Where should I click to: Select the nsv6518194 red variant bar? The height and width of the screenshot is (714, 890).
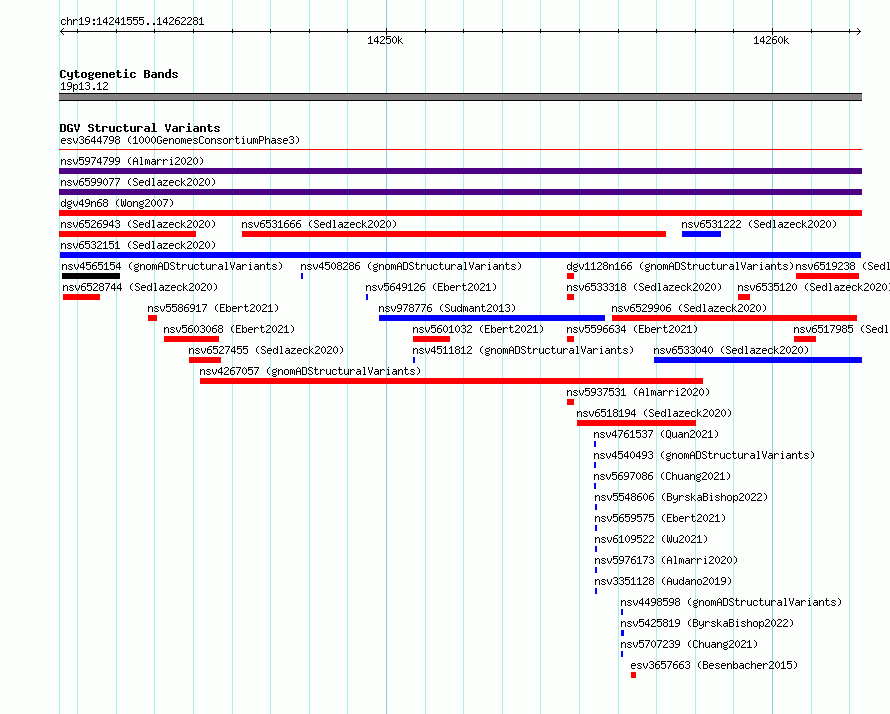pos(636,423)
